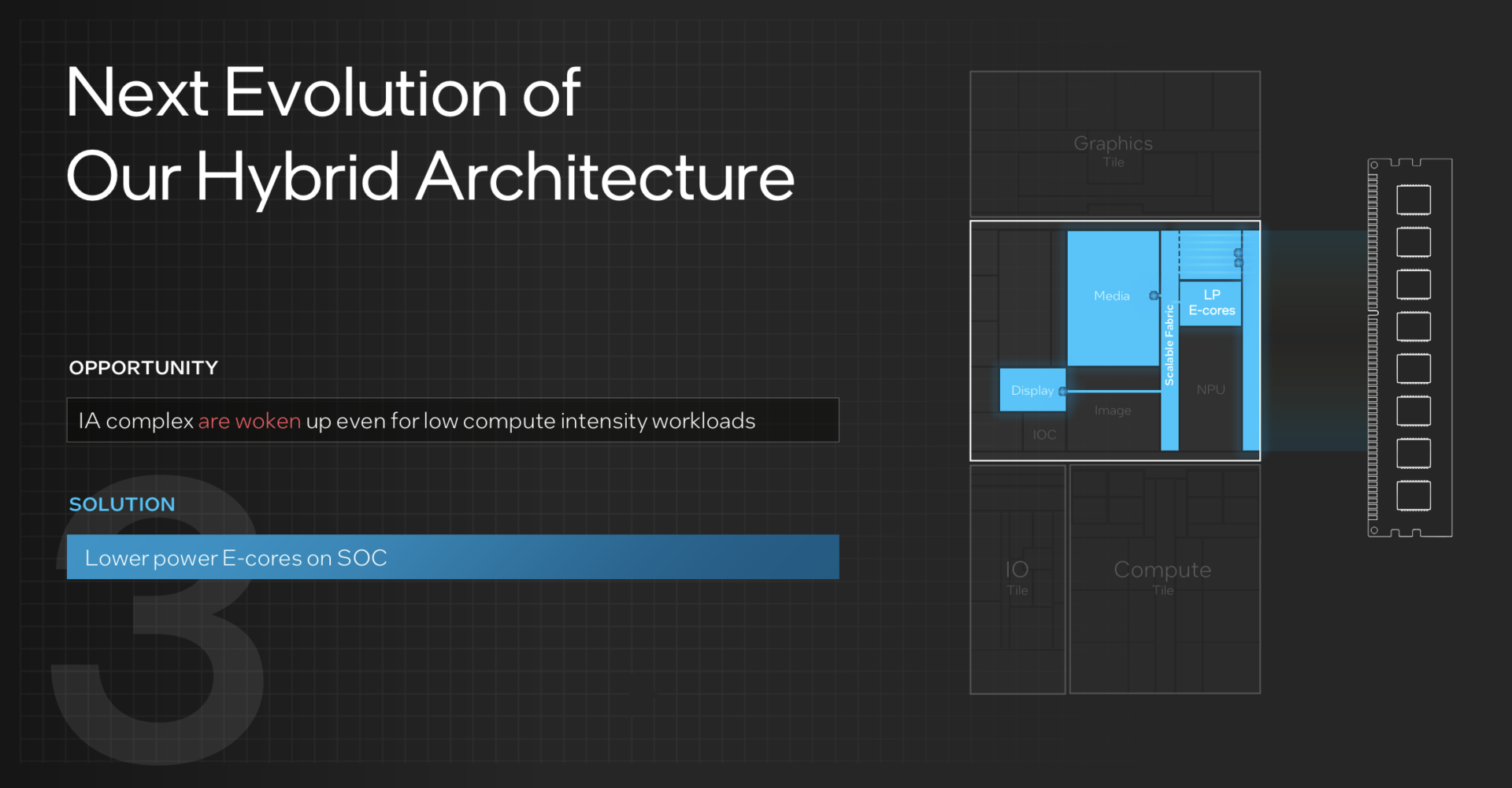Click the SOLUTION heading

click(x=122, y=504)
